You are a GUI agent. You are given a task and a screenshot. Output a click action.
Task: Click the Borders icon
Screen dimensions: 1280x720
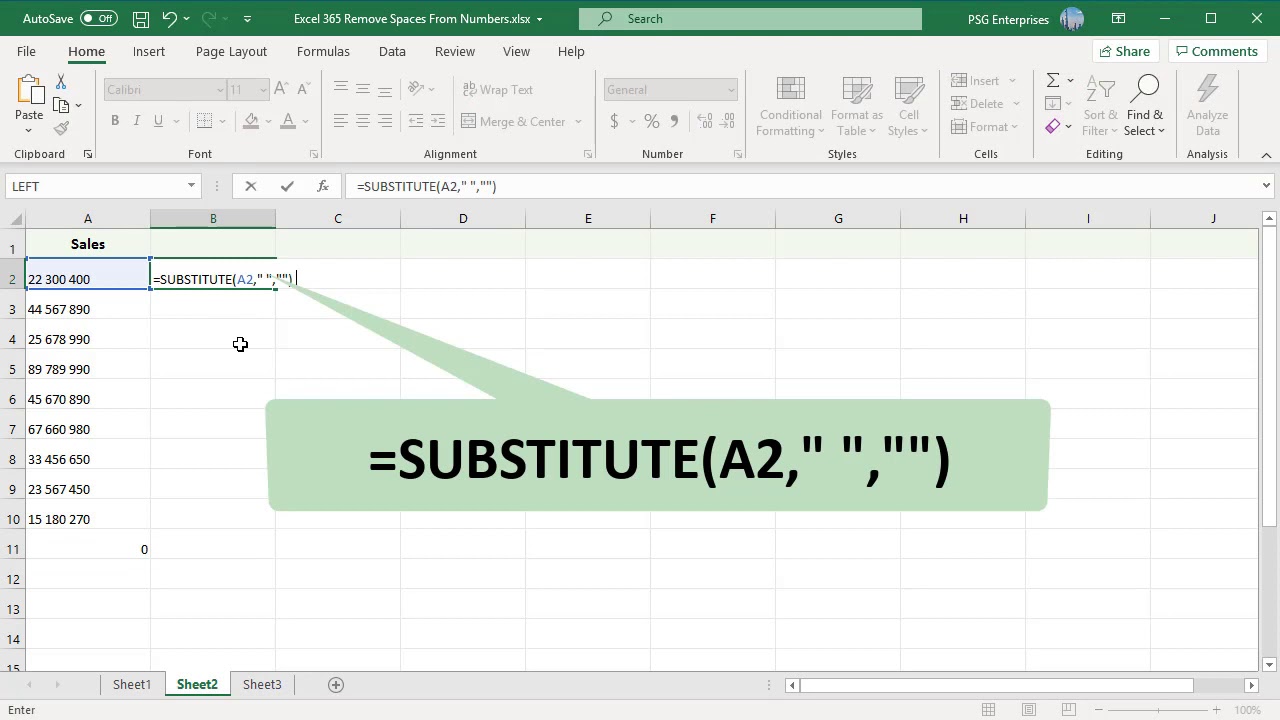(205, 121)
